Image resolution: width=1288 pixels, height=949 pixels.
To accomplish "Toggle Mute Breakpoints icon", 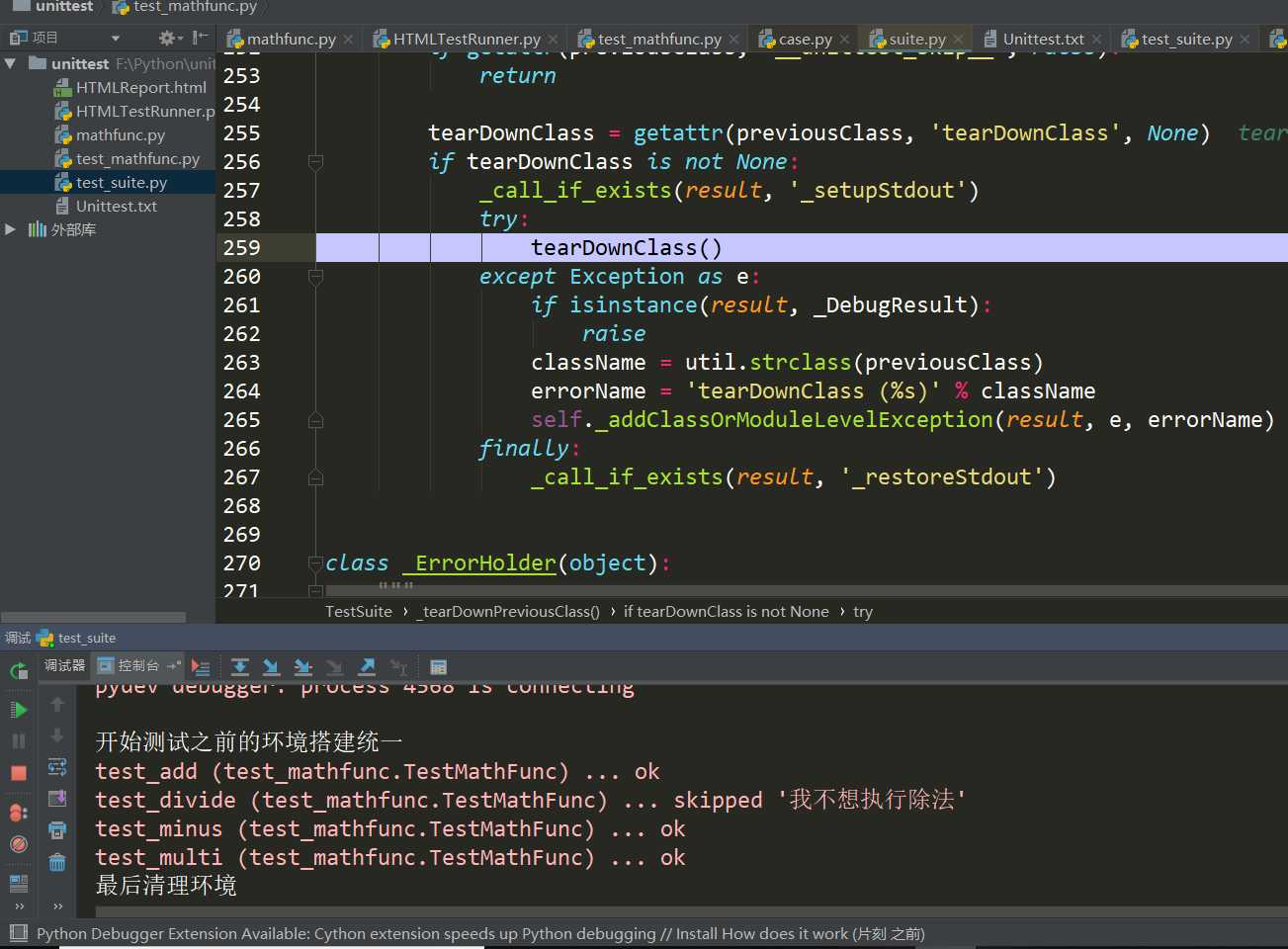I will click(19, 844).
